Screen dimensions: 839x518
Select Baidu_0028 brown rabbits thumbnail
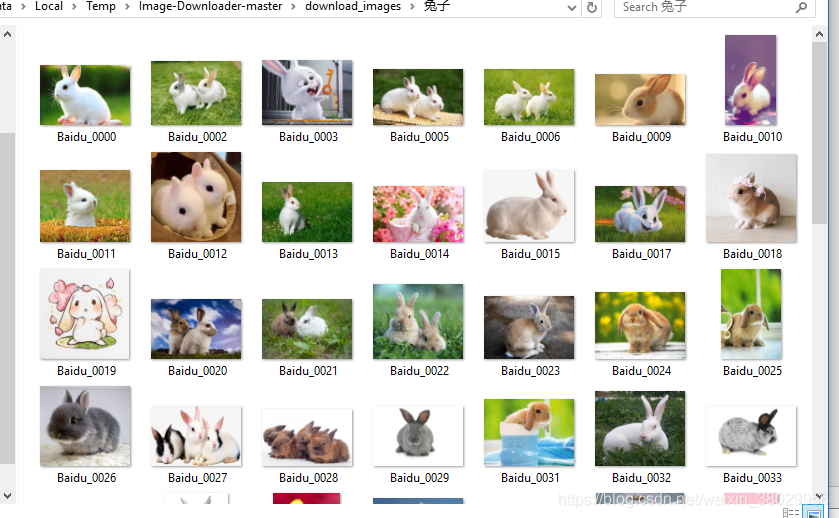click(x=307, y=437)
